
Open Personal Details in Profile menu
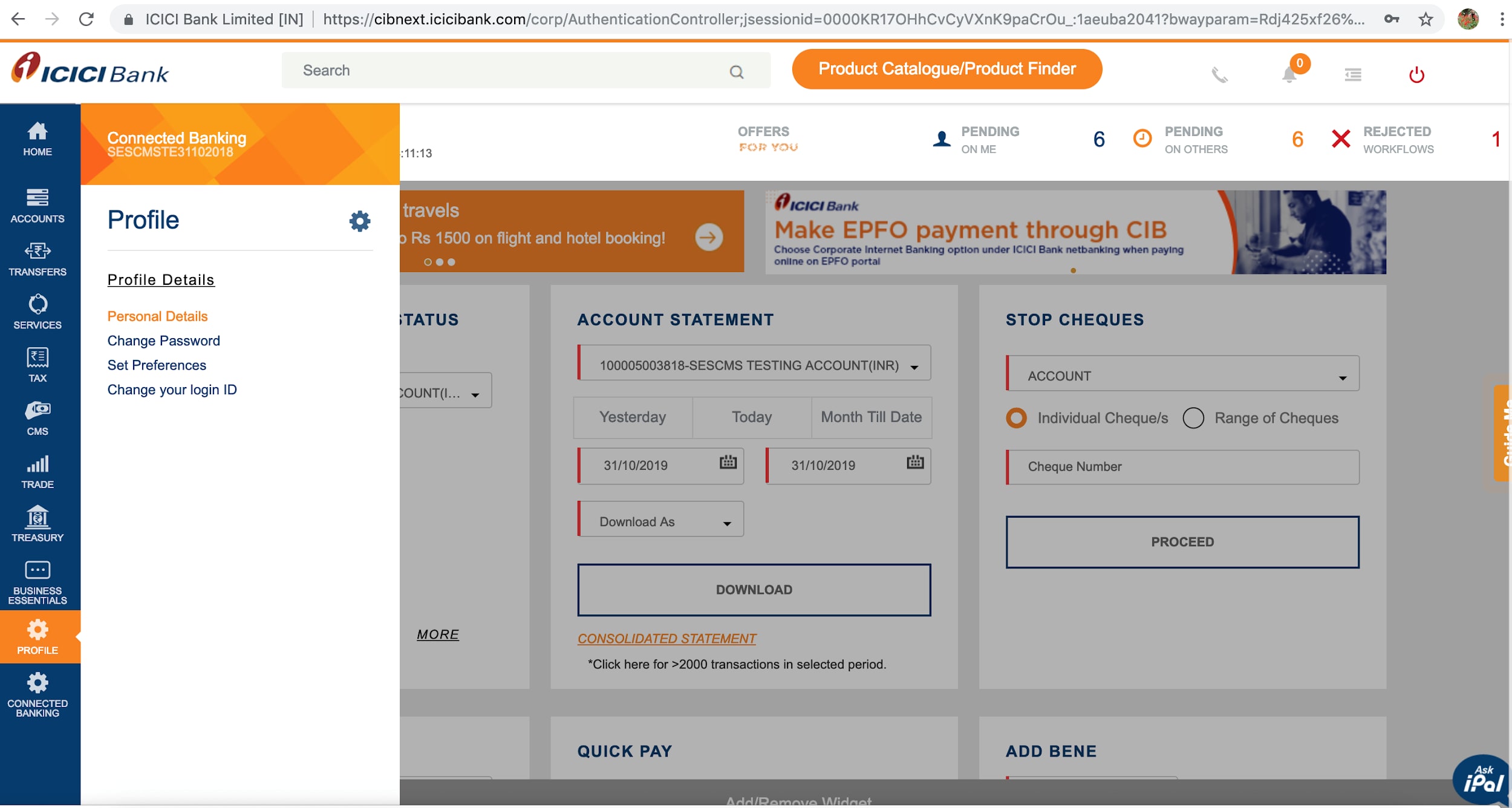coord(157,316)
